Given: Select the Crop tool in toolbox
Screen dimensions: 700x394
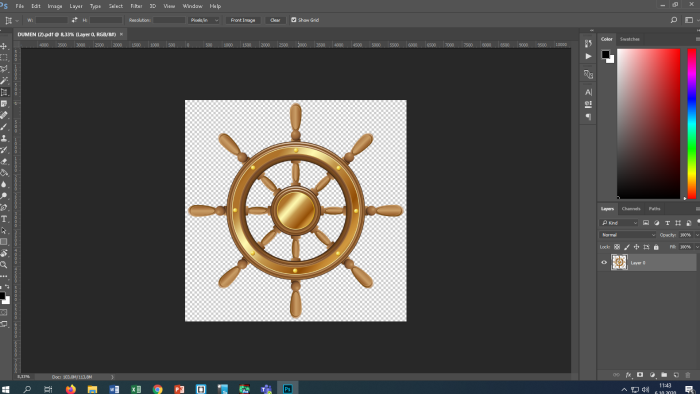Looking at the screenshot, I should click(4, 92).
